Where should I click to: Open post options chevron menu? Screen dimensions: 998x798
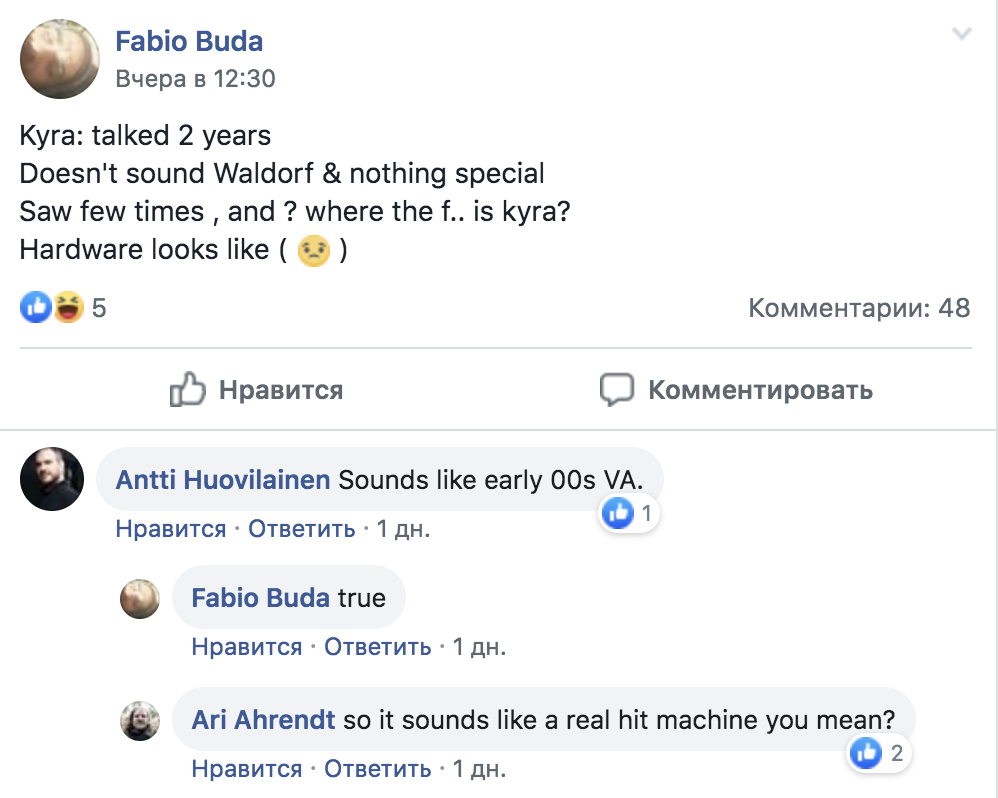pos(962,35)
